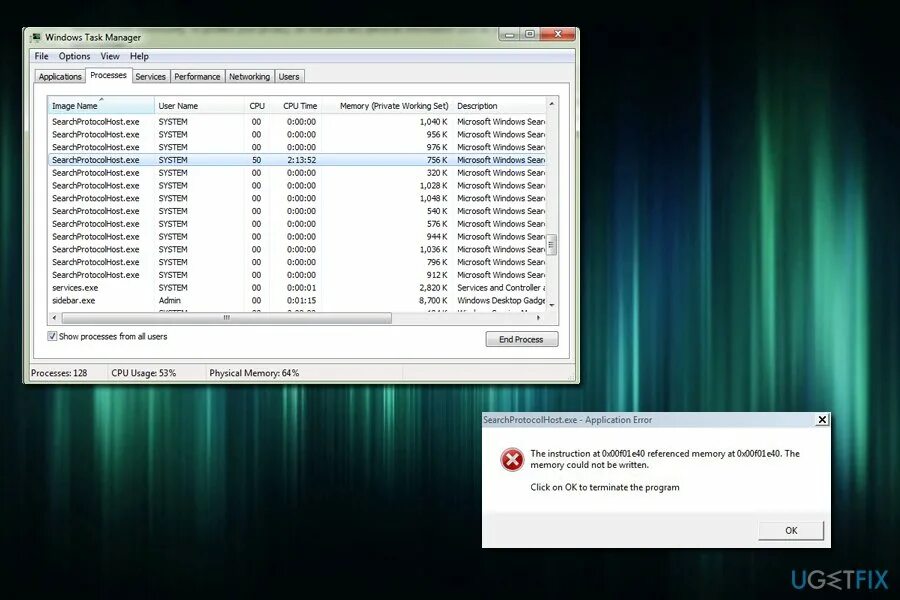Select SearchProtocolHost.exe row with 1,028 K memory
The height and width of the screenshot is (600, 900).
pos(297,185)
